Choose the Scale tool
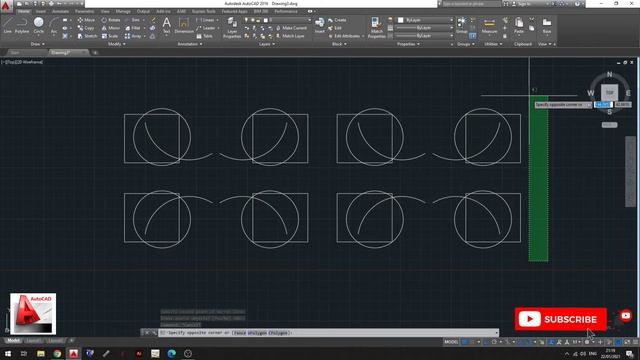Screen dimensions: 640x360 pyautogui.click(x=110, y=36)
